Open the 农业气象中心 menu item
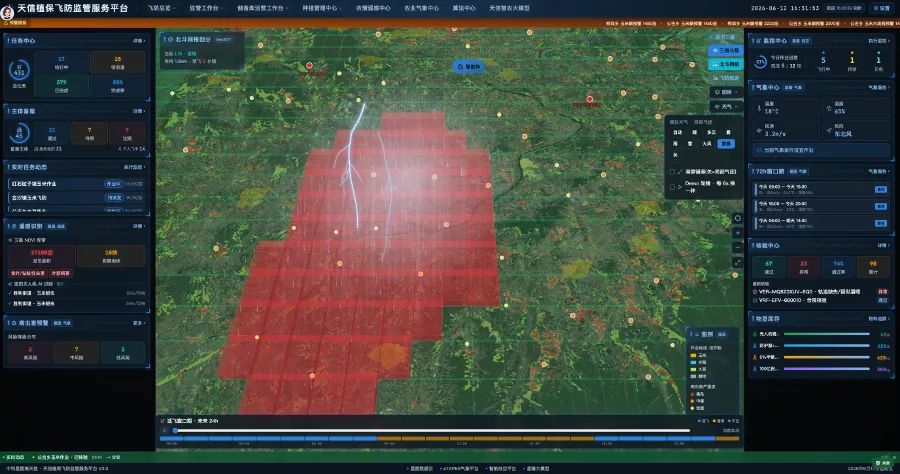The width and height of the screenshot is (900, 474). coord(421,9)
